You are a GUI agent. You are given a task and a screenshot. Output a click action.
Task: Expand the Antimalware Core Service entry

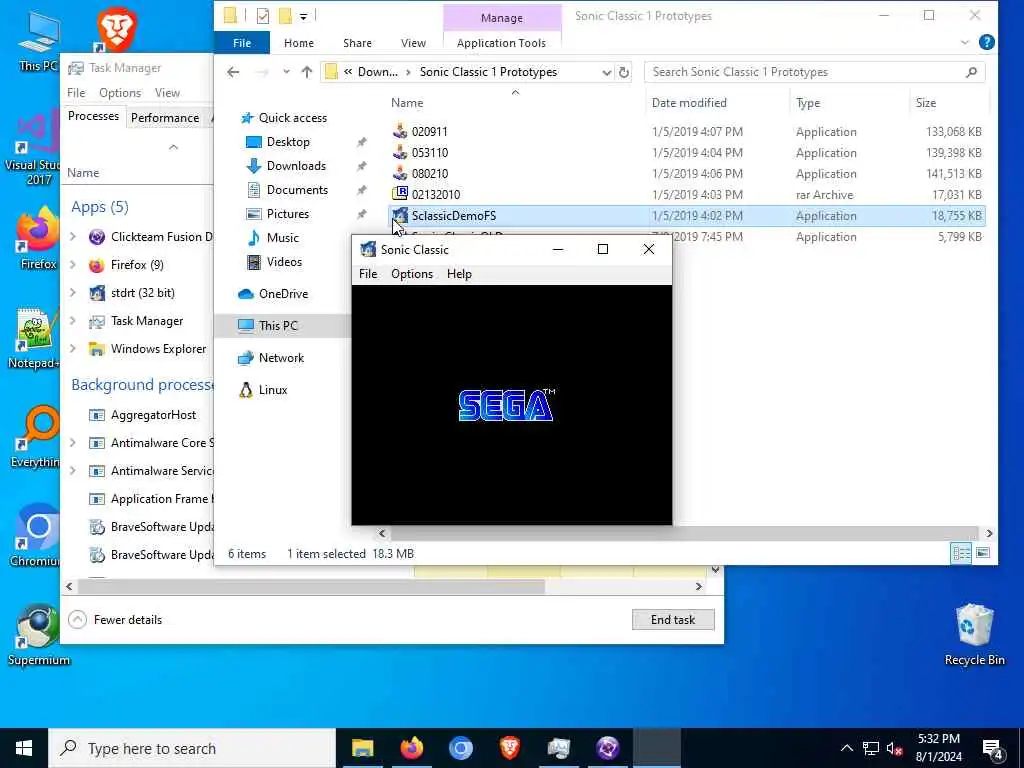73,443
